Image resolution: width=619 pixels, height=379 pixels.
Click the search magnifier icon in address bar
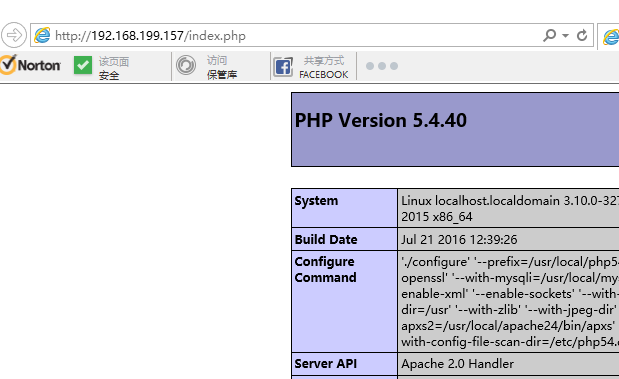coord(549,36)
